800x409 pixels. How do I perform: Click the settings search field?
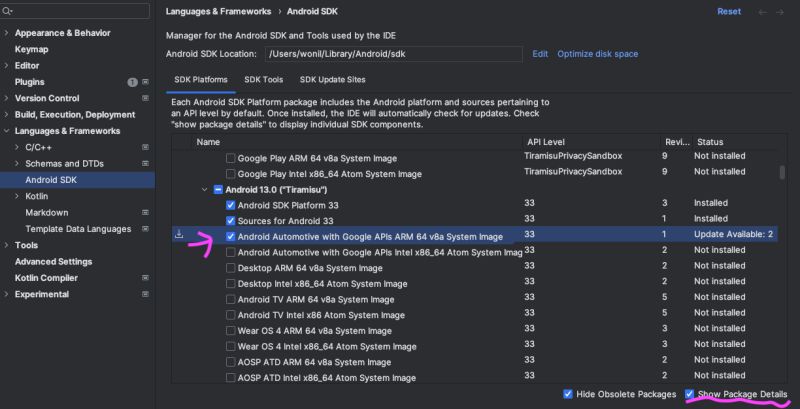(75, 11)
